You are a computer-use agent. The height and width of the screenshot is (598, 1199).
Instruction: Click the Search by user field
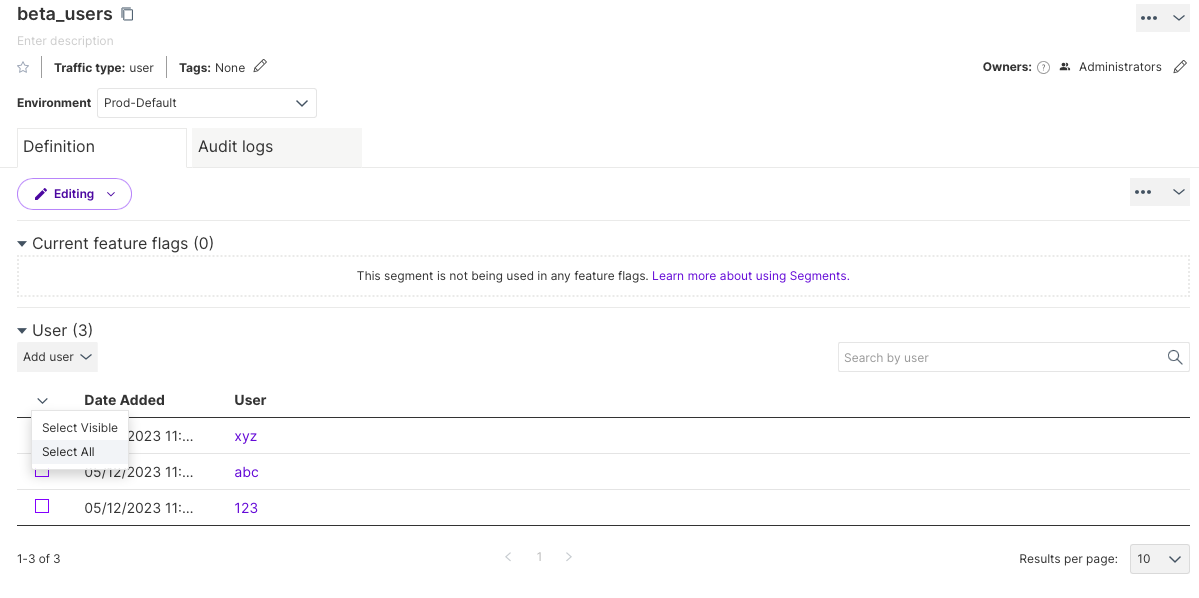(998, 357)
